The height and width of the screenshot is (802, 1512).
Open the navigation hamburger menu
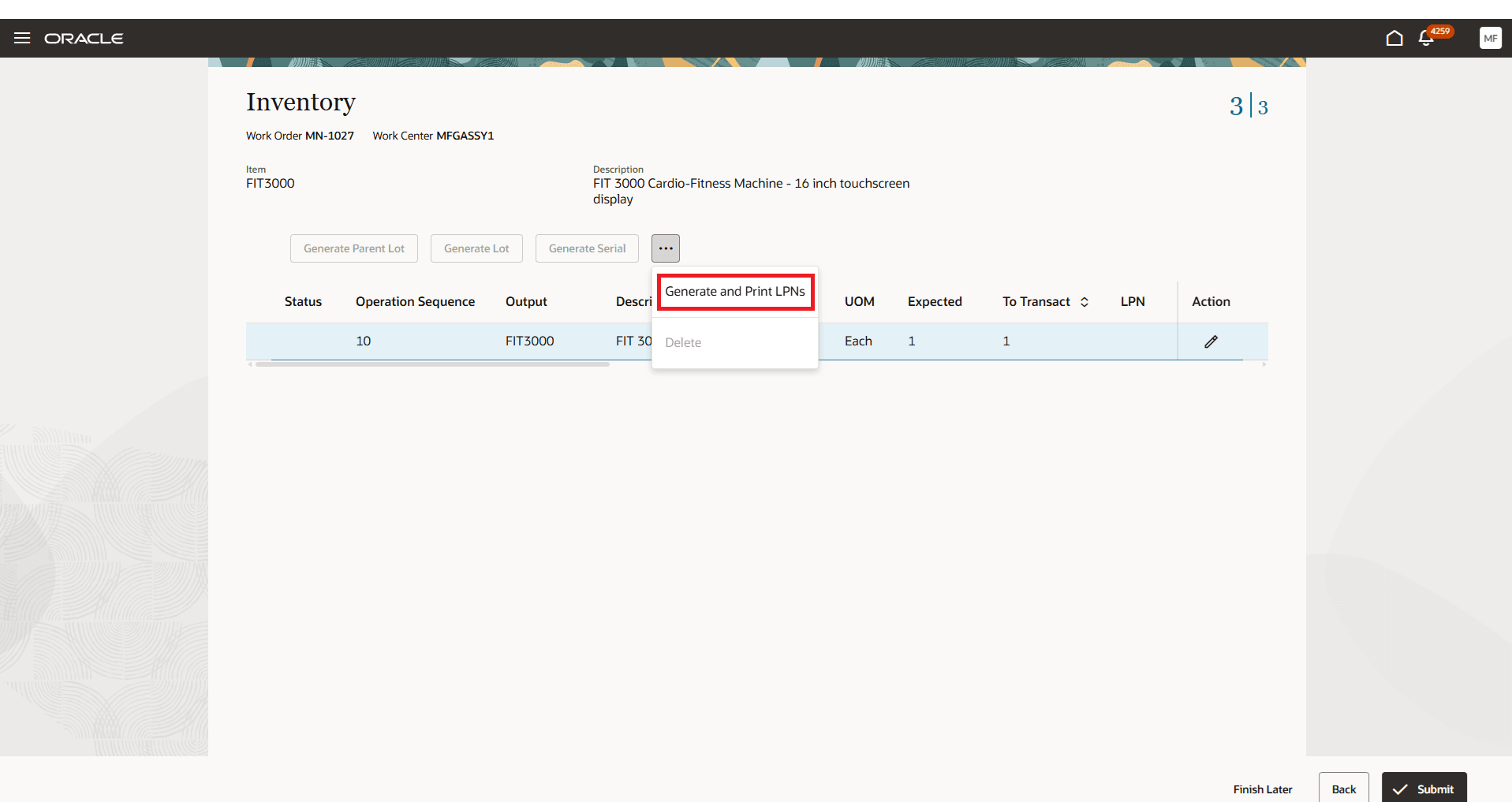point(21,37)
